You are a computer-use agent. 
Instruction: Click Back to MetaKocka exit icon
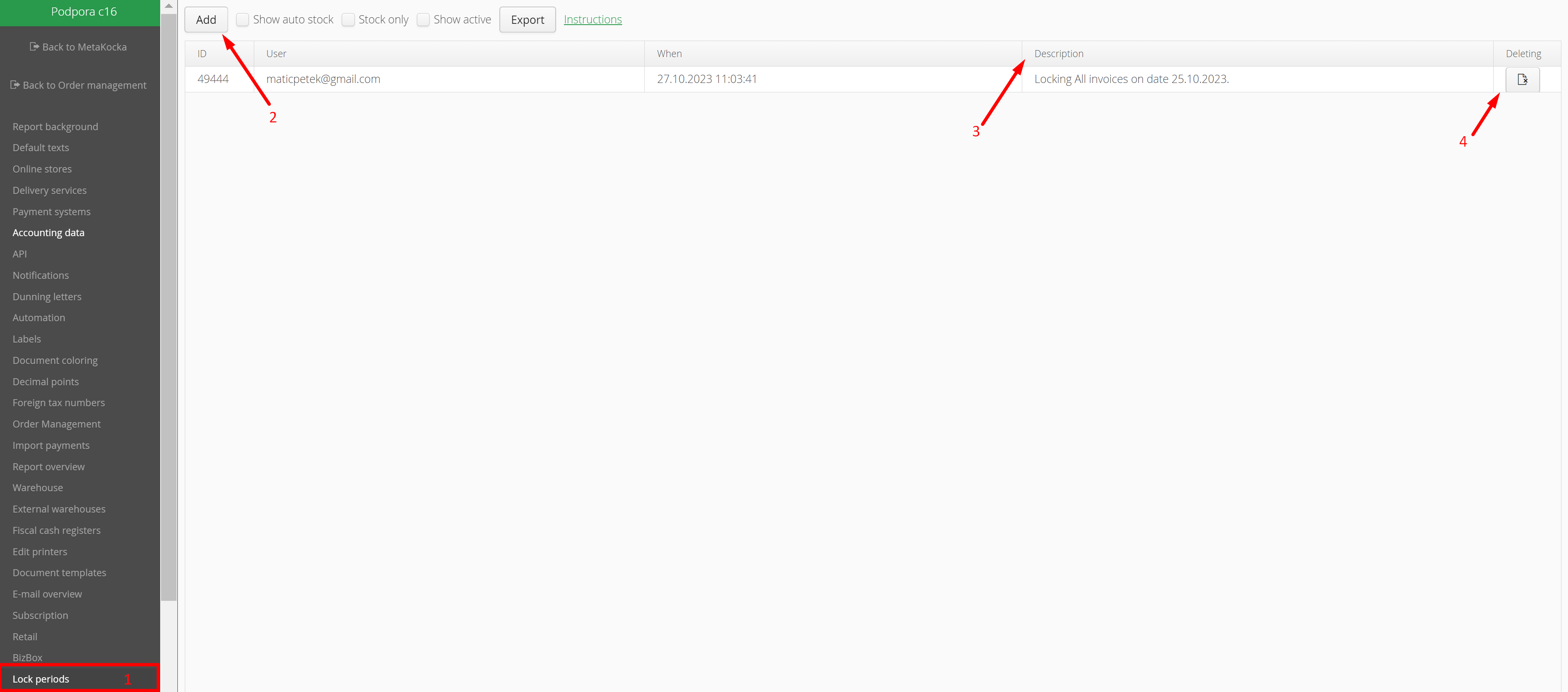coord(34,47)
